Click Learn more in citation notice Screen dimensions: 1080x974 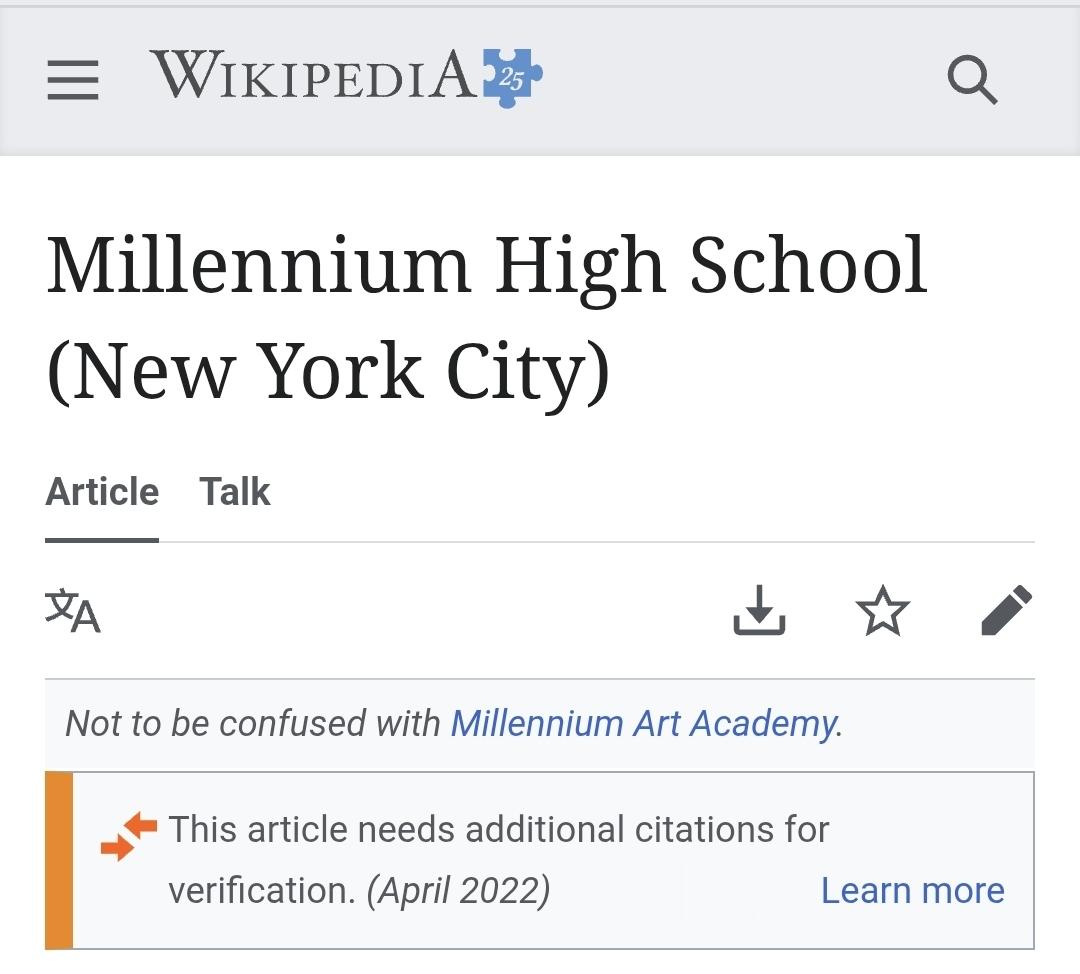click(912, 890)
